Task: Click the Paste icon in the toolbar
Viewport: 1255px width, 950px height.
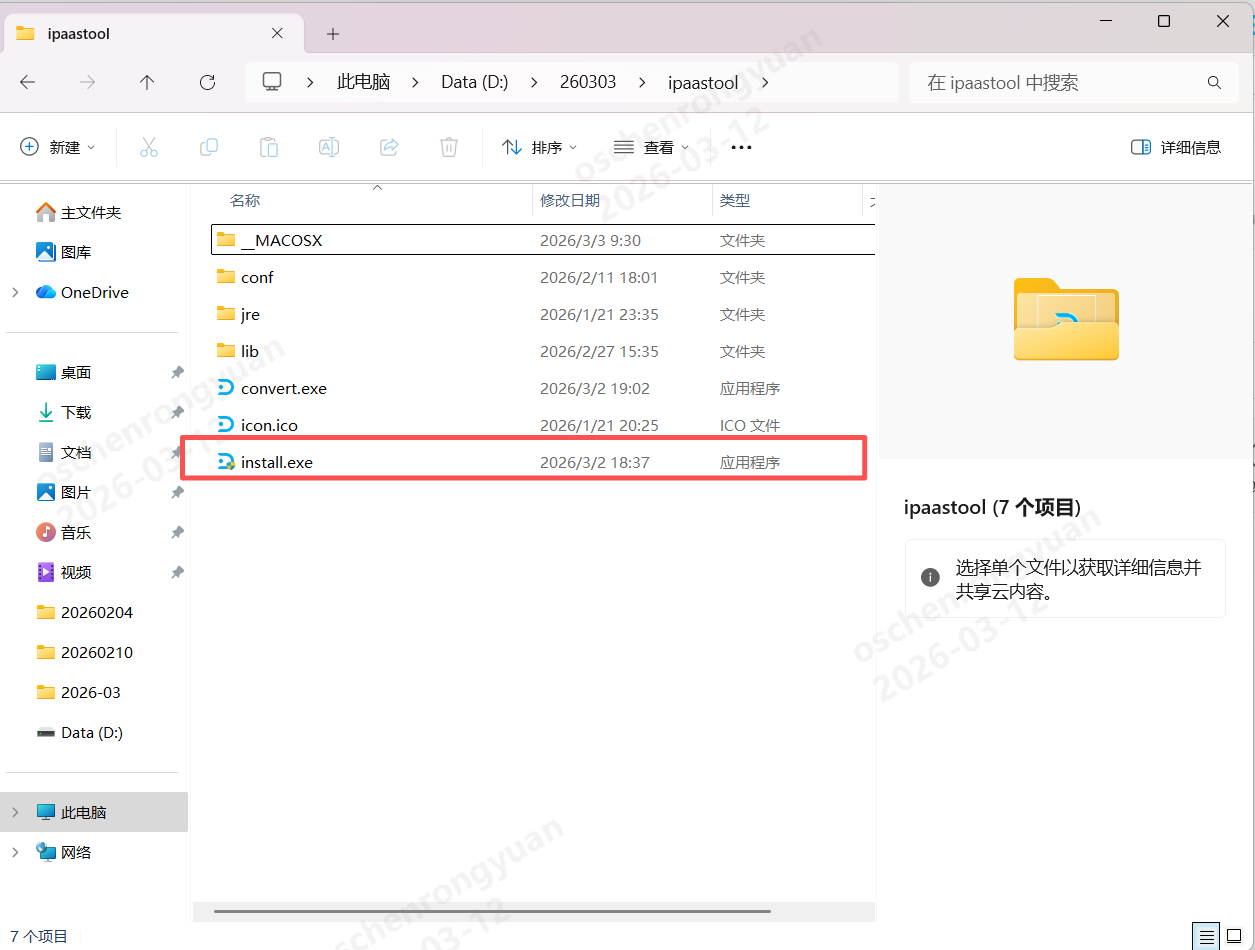Action: (268, 146)
